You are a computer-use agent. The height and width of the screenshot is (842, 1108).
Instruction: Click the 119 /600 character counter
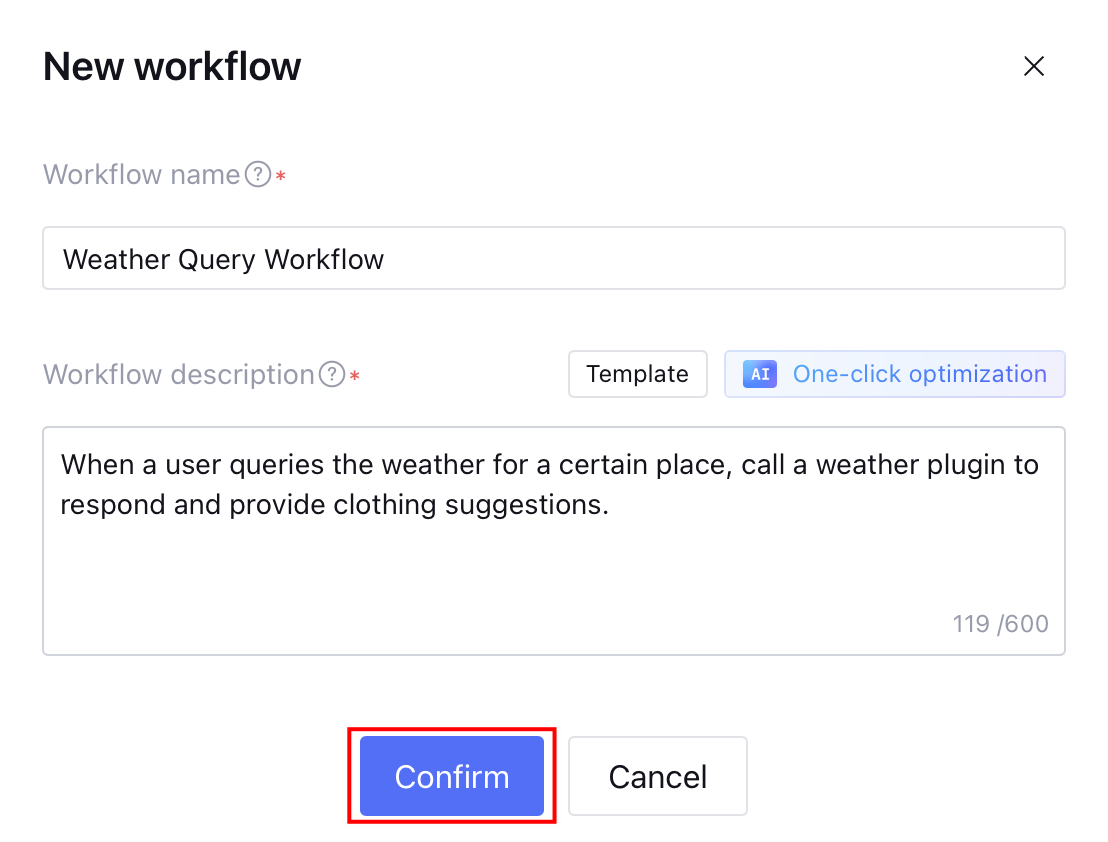click(x=1000, y=624)
